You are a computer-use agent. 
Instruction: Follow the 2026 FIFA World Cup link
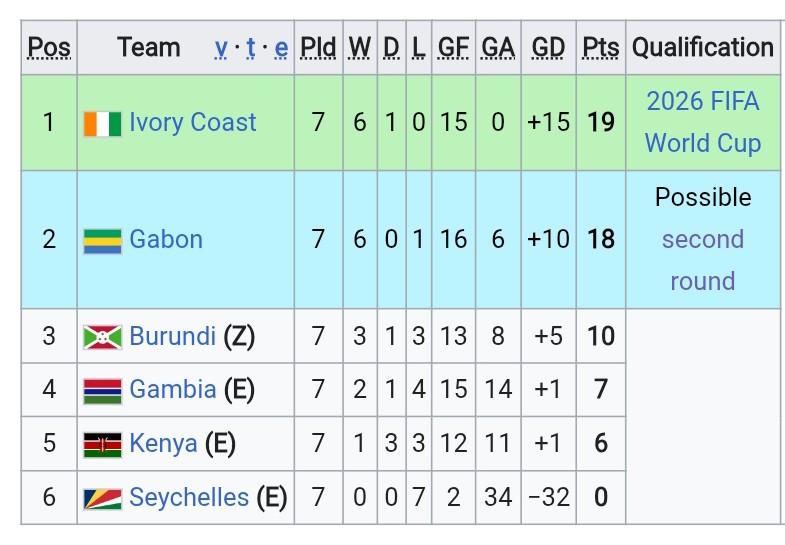pos(703,122)
